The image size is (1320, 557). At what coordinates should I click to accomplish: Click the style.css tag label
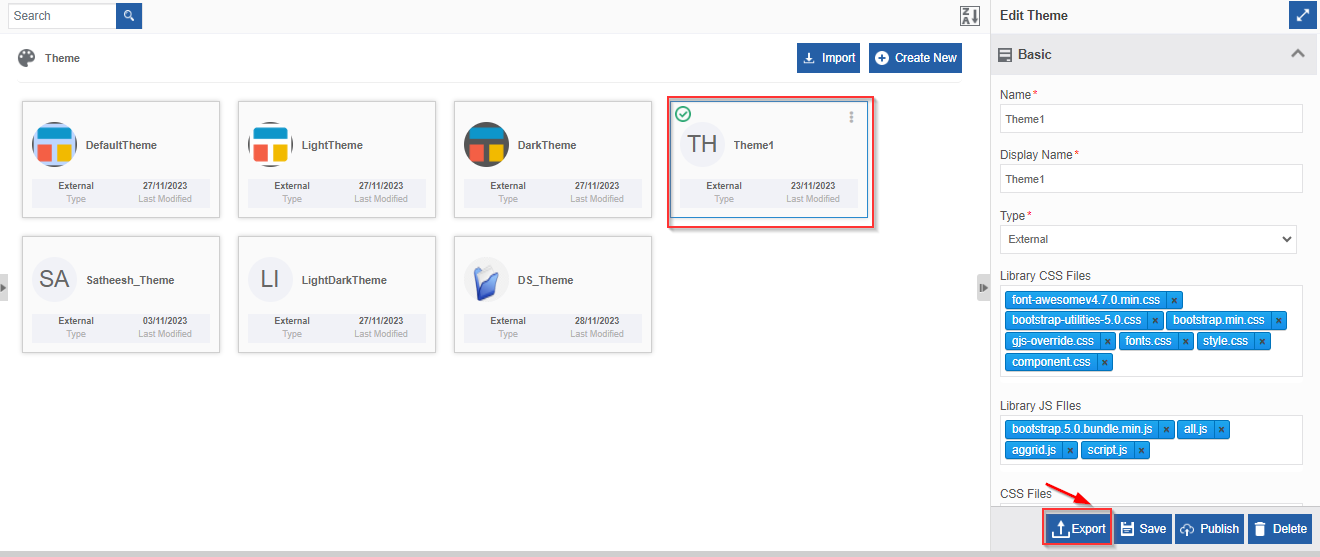click(x=1225, y=341)
